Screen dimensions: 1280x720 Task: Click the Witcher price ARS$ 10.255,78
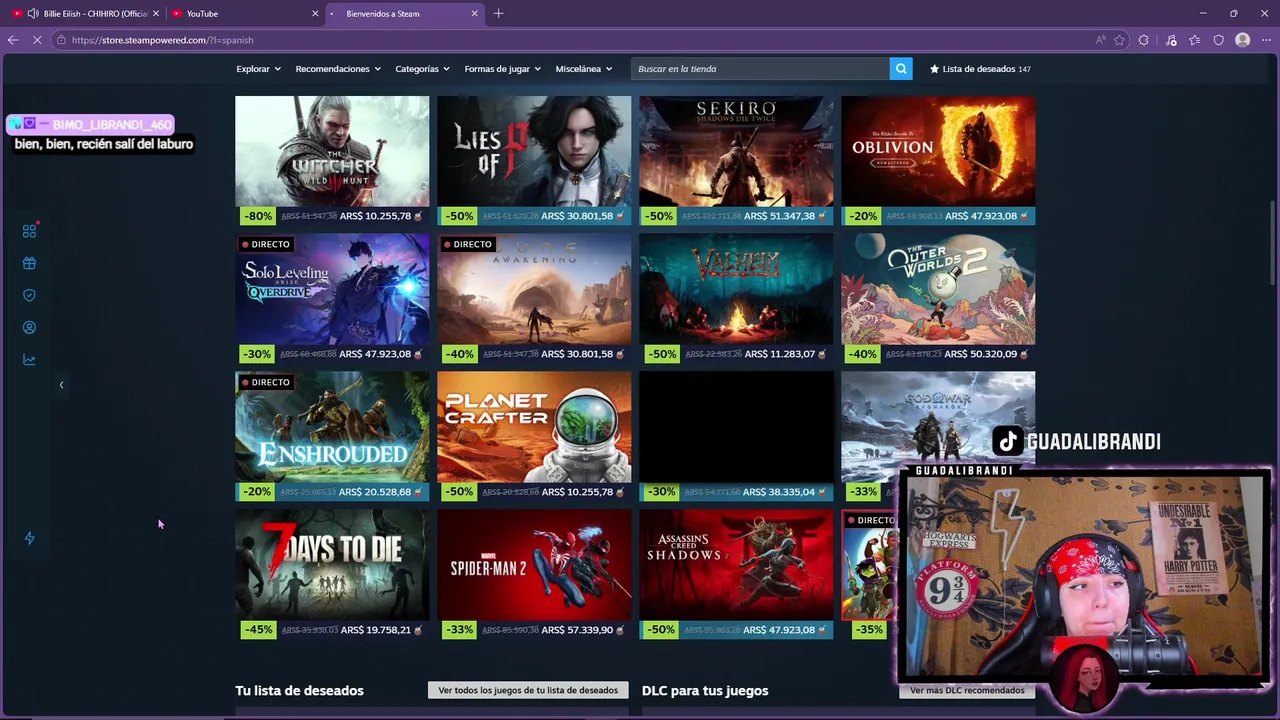(375, 216)
